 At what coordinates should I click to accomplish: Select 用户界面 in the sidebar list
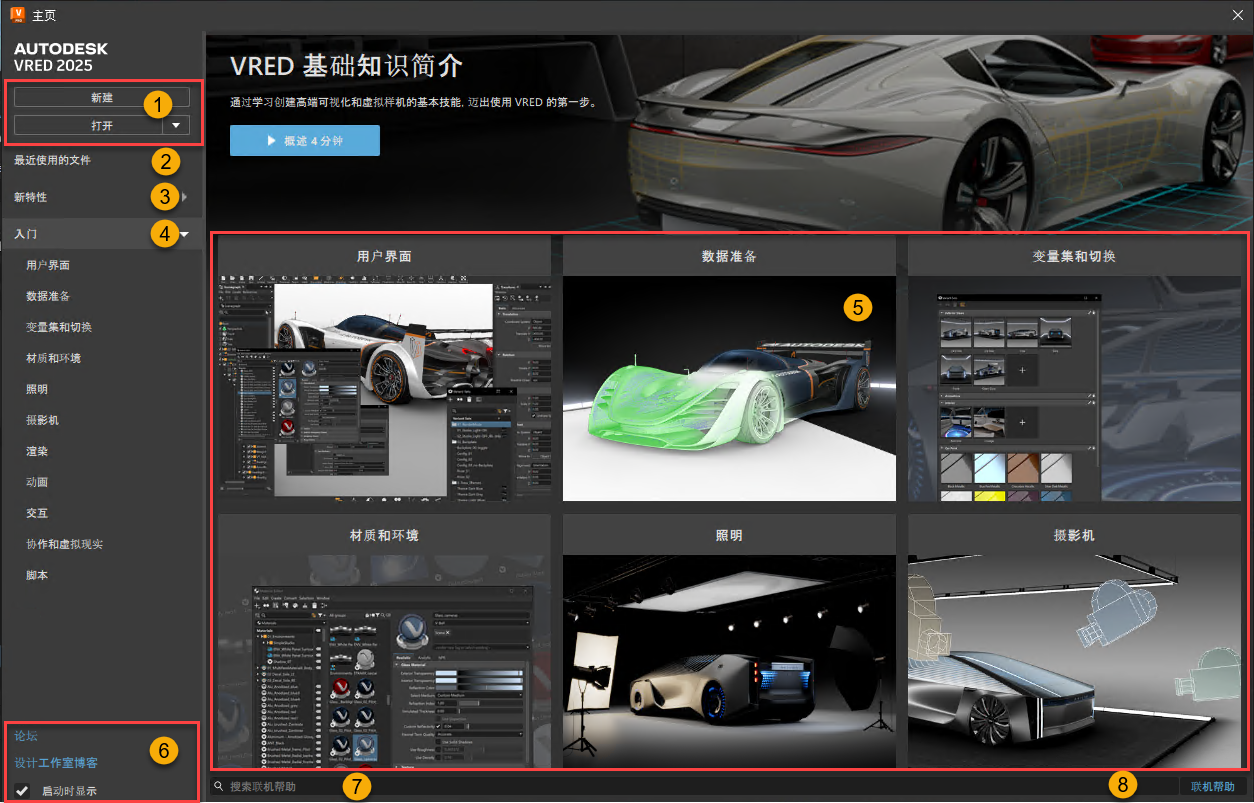48,265
